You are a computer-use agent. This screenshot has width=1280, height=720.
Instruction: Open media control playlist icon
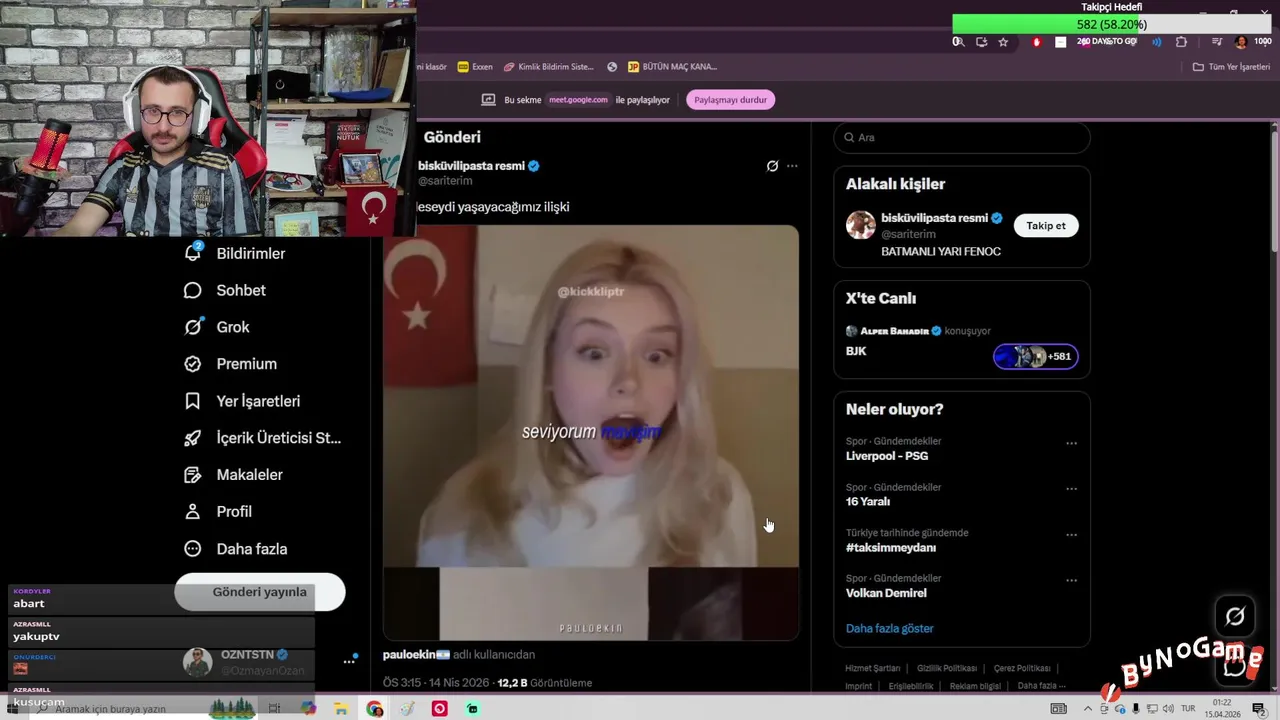click(x=1217, y=42)
